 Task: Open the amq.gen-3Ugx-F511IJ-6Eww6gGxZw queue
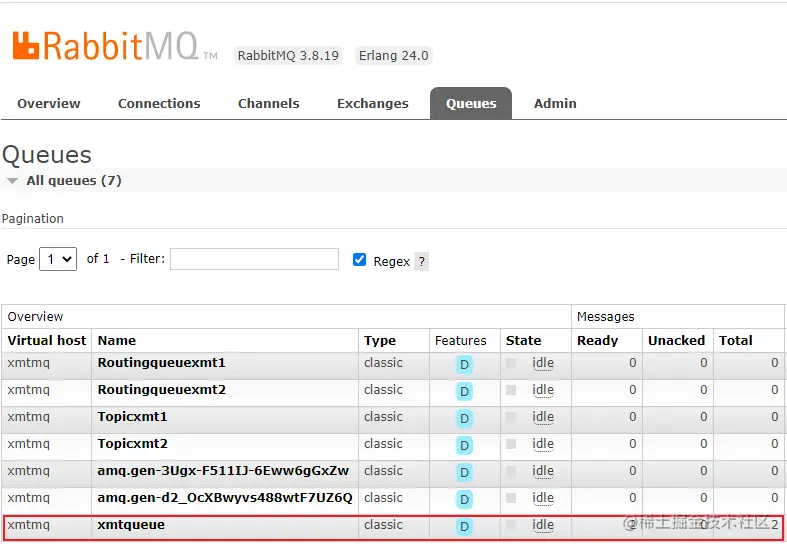click(223, 471)
